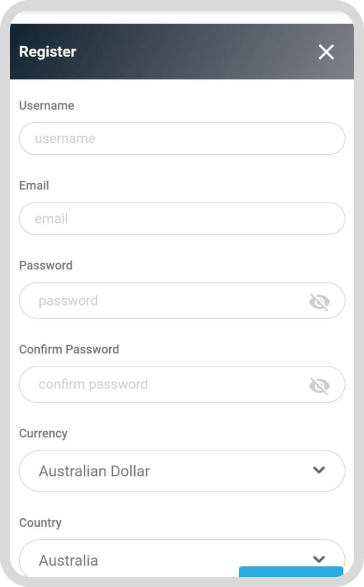
Task: Open the Australian Dollar currency dropdown
Action: pyautogui.click(x=182, y=471)
